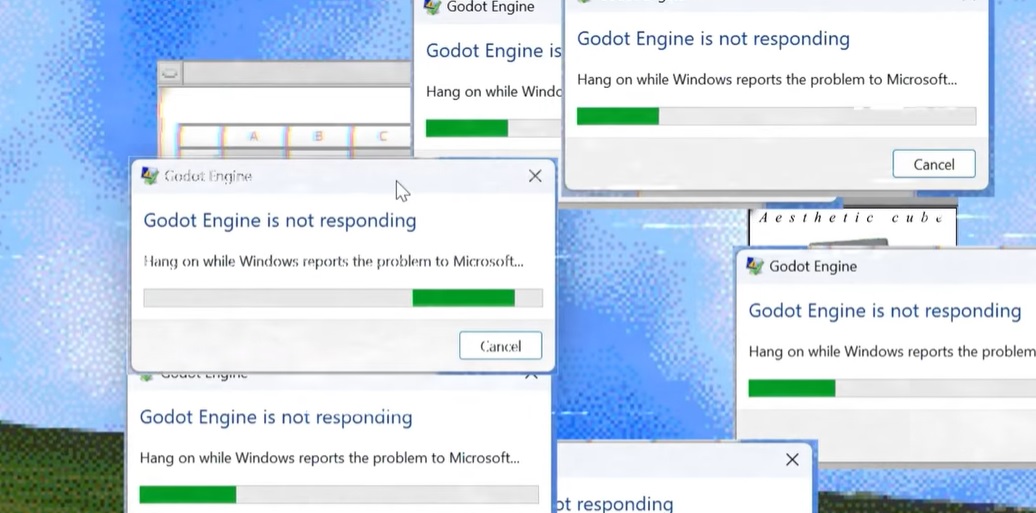1036x513 pixels.
Task: Select column C header in spreadsheet
Action: [383, 136]
